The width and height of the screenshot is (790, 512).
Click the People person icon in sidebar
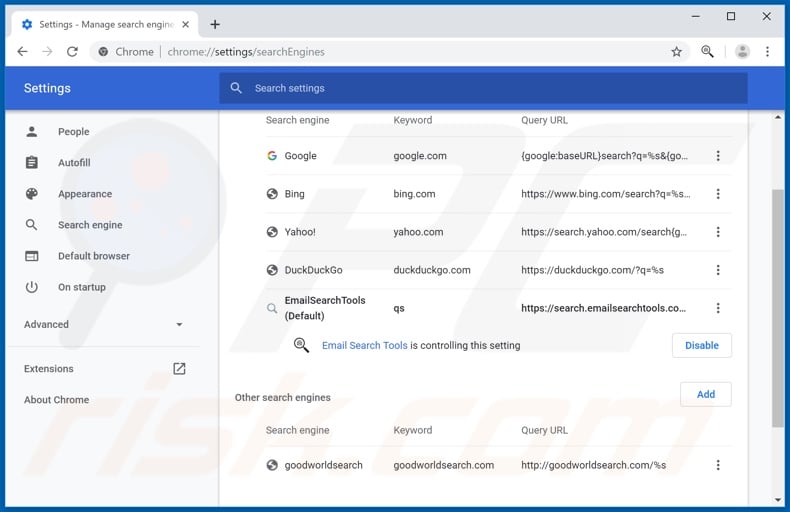click(32, 132)
